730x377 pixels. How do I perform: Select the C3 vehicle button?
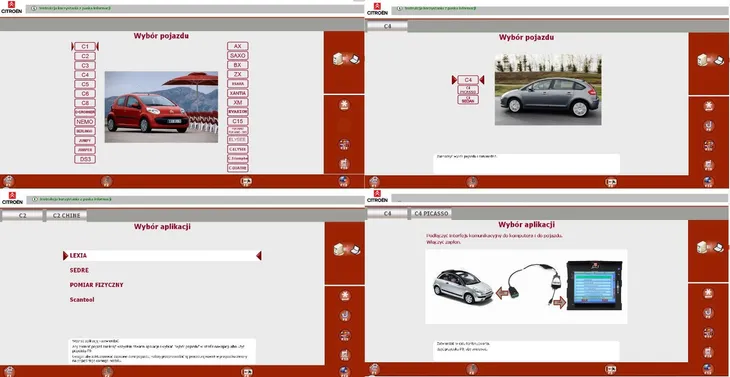[85, 66]
